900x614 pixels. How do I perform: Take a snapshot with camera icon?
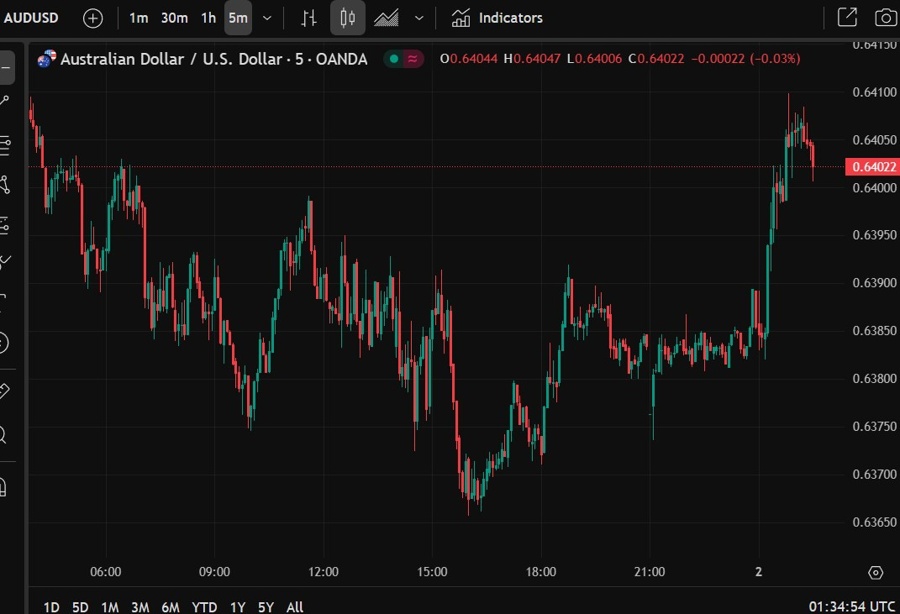pyautogui.click(x=886, y=17)
